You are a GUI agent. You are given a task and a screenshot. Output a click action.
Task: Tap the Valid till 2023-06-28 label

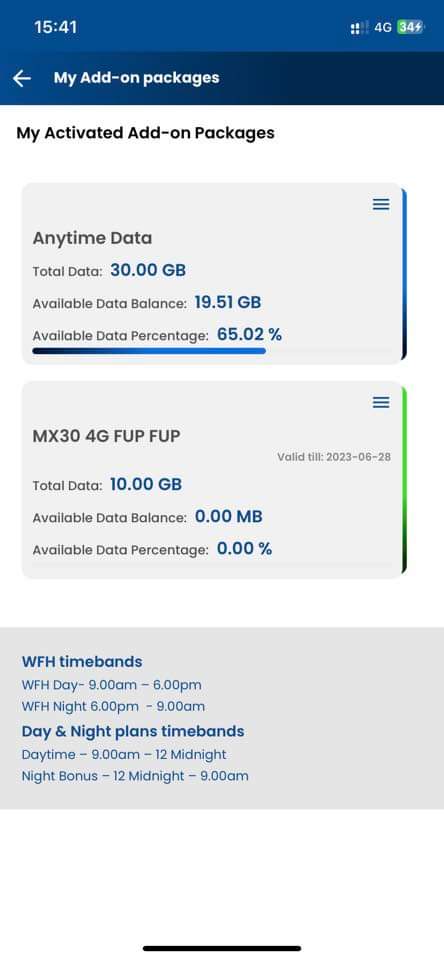click(334, 457)
